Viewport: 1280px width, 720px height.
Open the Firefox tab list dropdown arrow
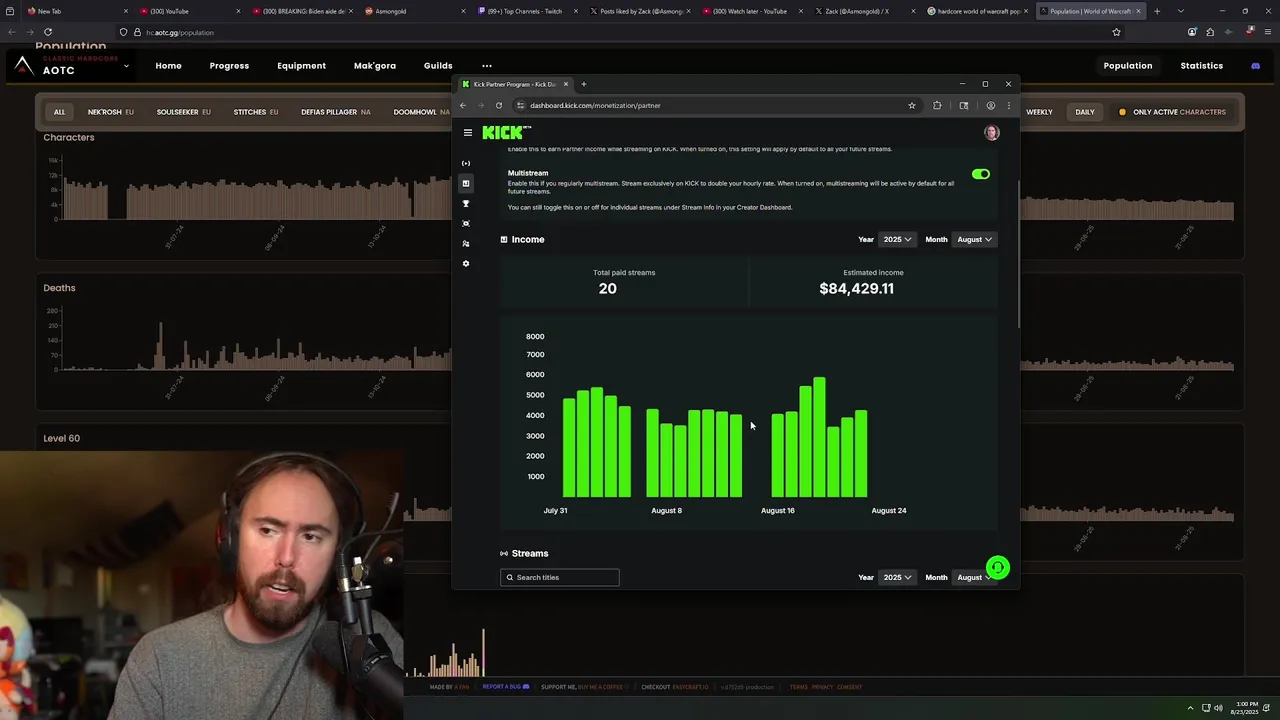(1181, 11)
